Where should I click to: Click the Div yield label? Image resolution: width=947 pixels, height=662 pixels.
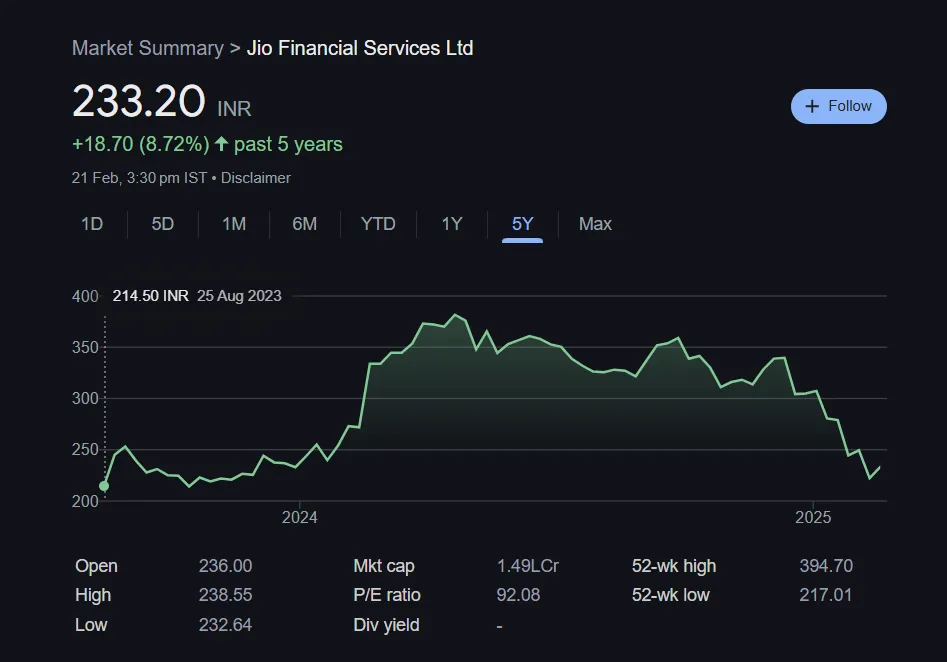coord(386,625)
